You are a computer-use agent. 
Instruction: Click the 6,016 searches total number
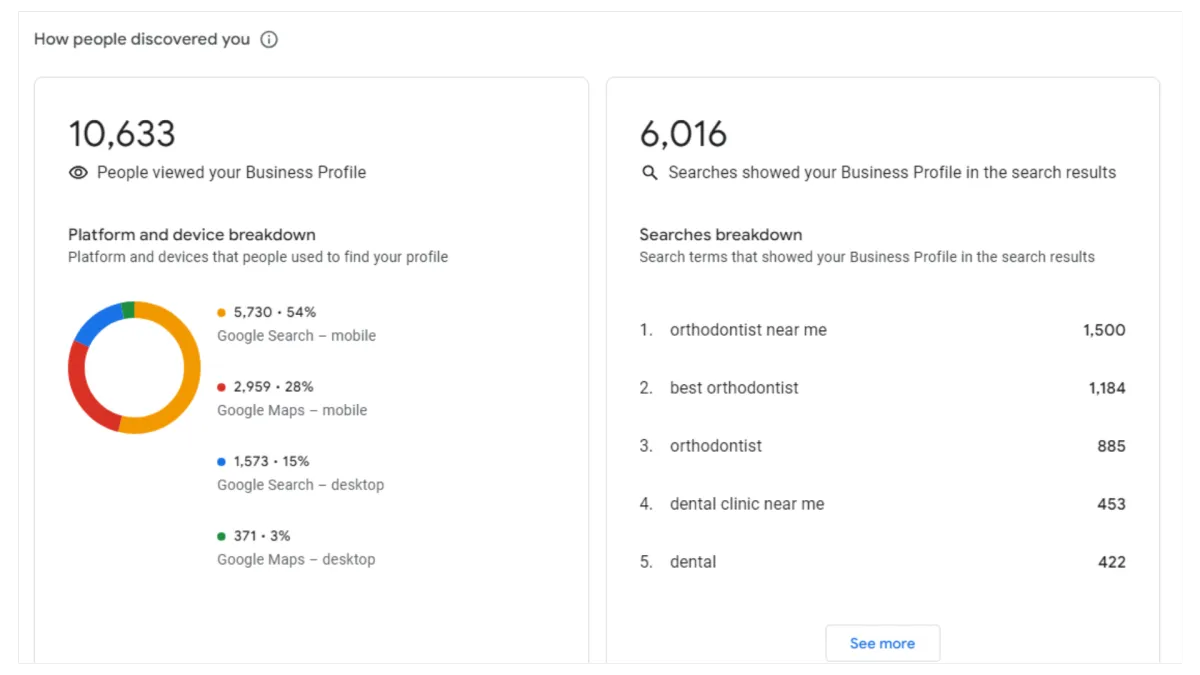(684, 134)
